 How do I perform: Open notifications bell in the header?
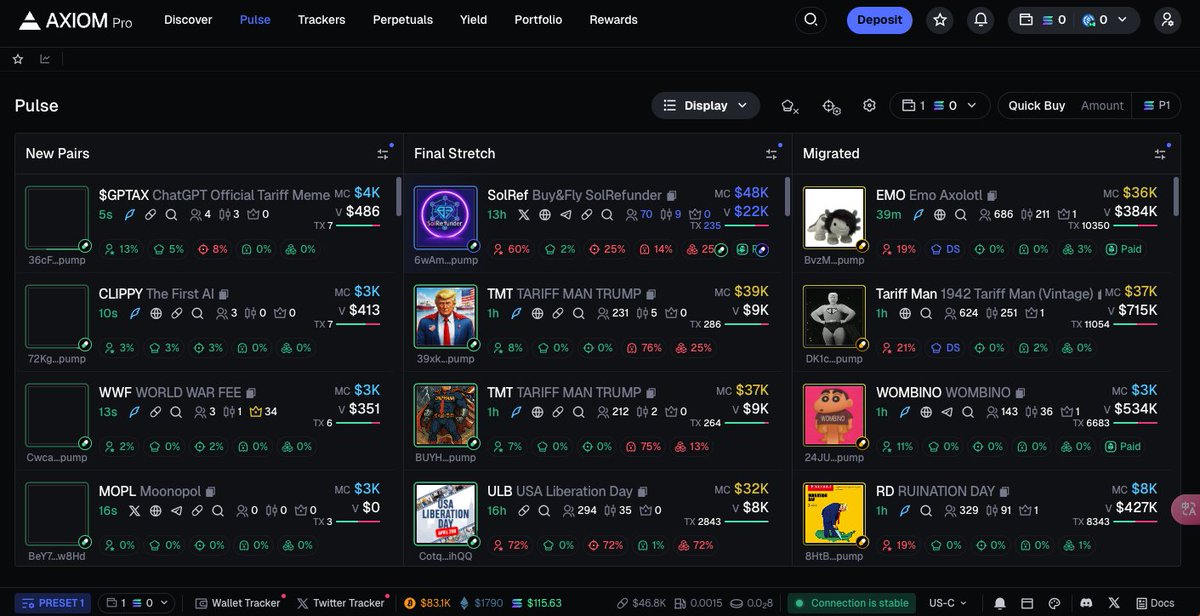[x=981, y=20]
